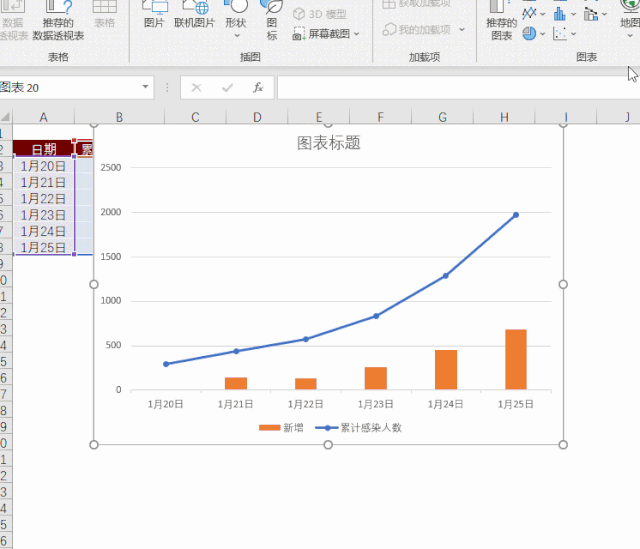The width and height of the screenshot is (640, 549).
Task: Click the orange 新增 bar for 1月24日
Action: click(446, 370)
